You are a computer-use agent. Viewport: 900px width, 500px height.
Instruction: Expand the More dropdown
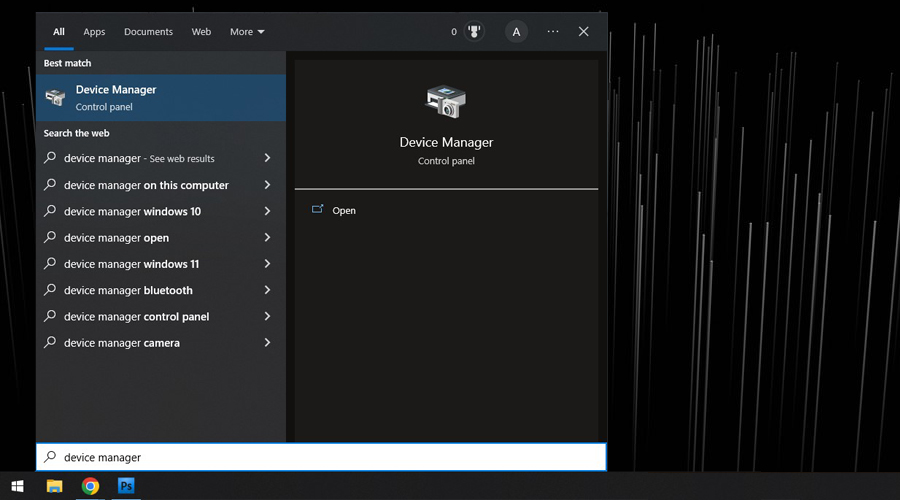pyautogui.click(x=247, y=32)
